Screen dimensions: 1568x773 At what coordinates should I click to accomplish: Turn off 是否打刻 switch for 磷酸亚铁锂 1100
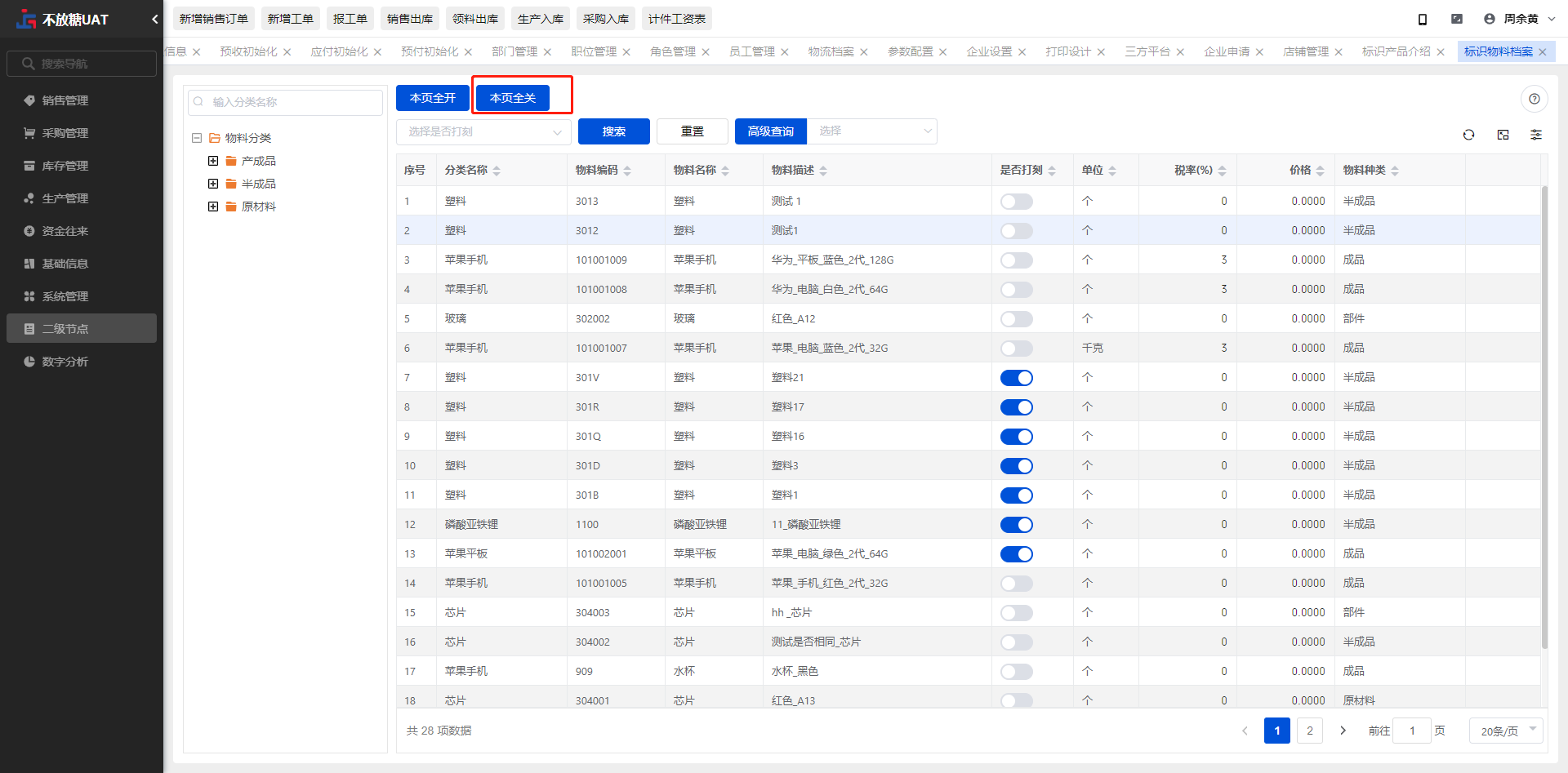pyautogui.click(x=1017, y=525)
